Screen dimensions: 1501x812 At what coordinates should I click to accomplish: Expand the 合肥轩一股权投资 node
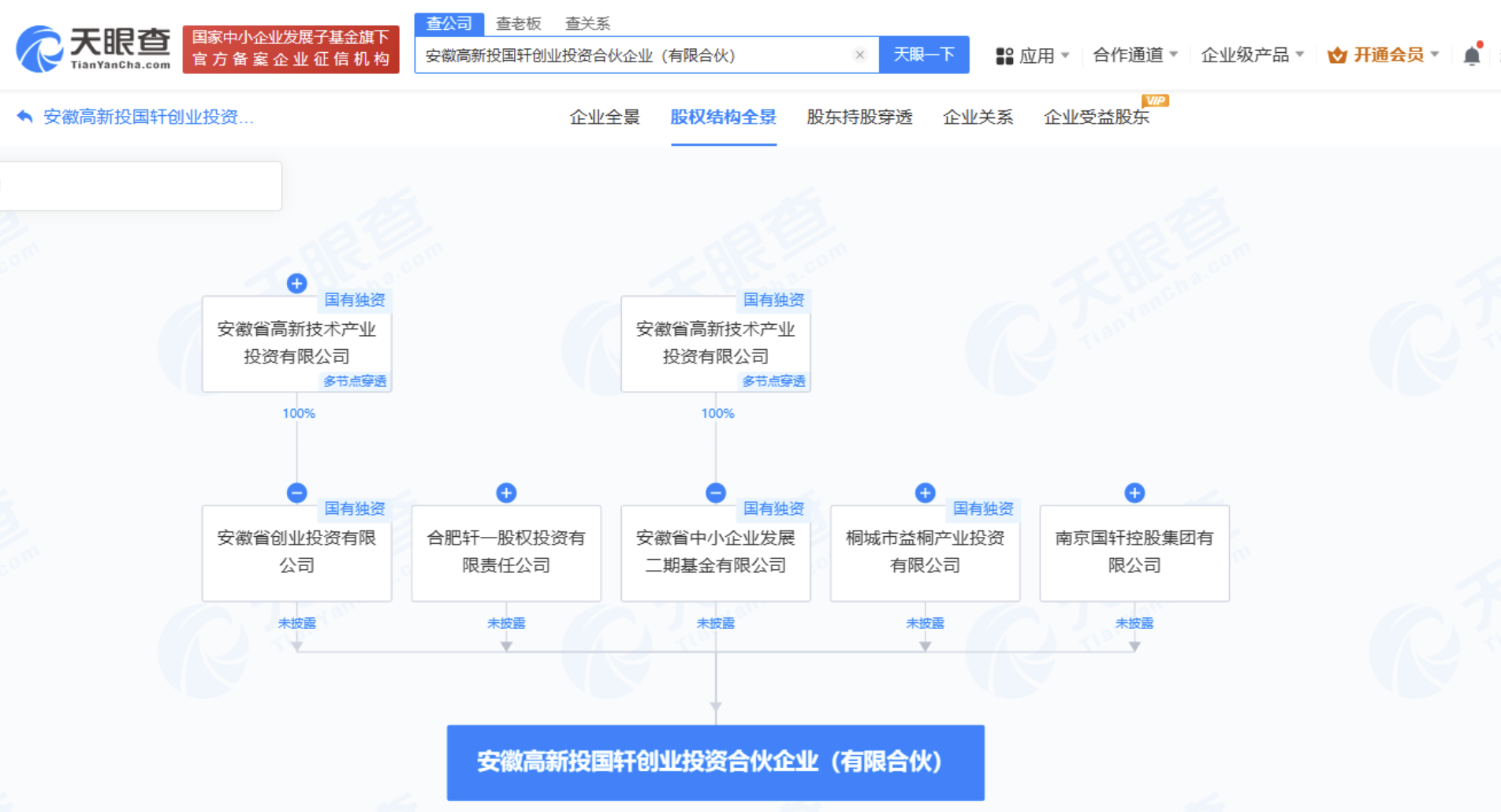506,493
